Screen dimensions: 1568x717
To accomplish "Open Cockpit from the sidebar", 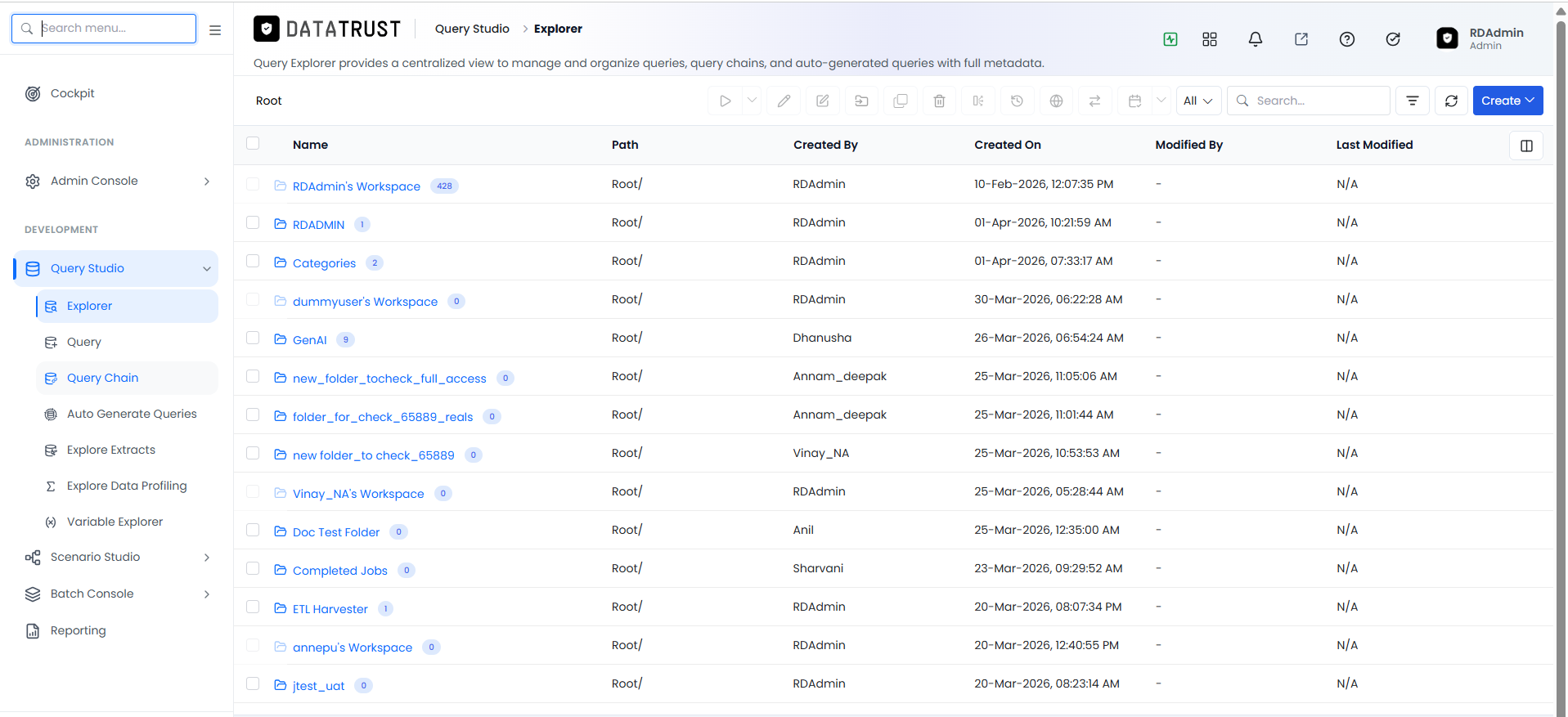I will 72,94.
